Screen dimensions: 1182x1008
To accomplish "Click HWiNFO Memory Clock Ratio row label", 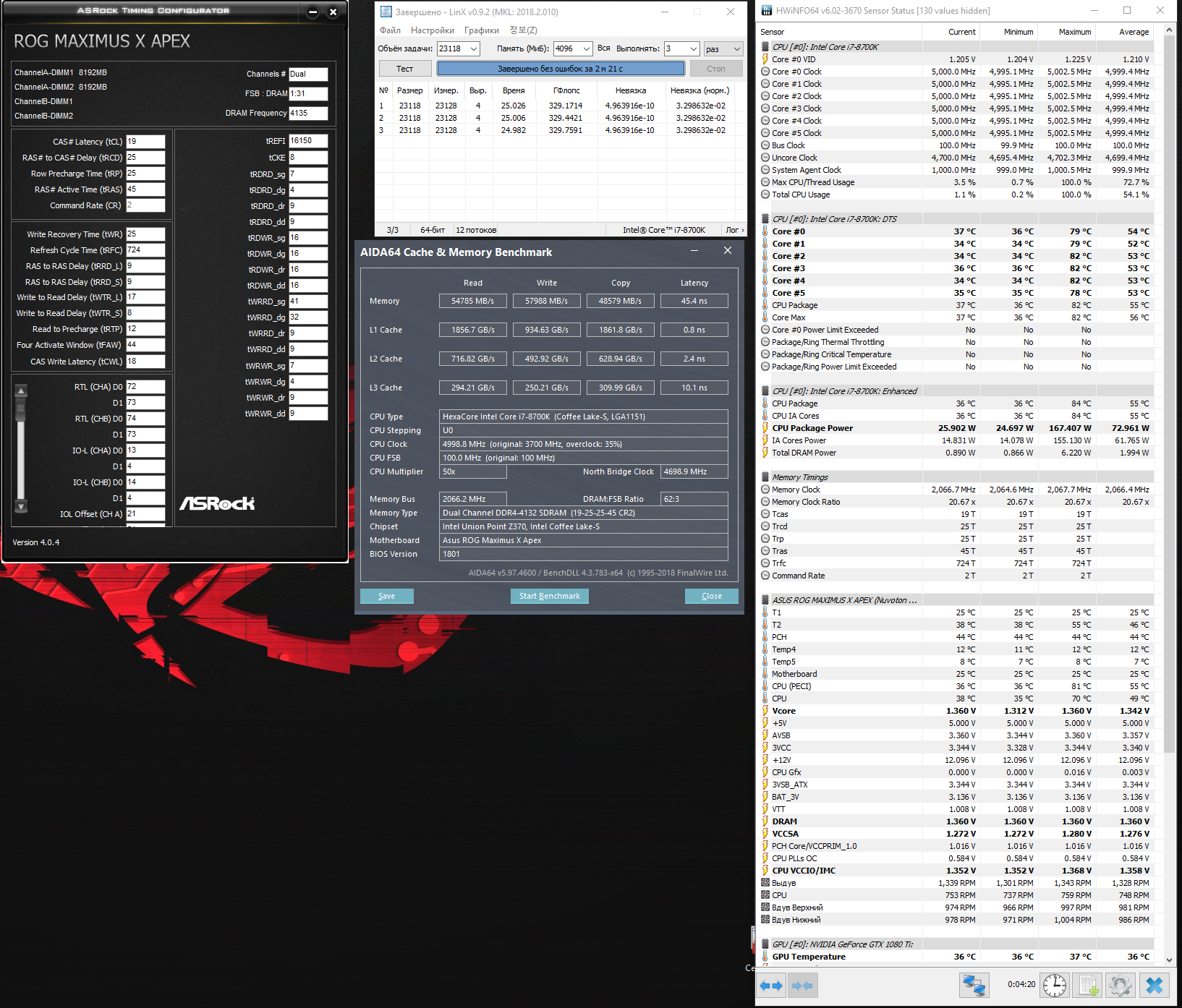I will click(806, 502).
